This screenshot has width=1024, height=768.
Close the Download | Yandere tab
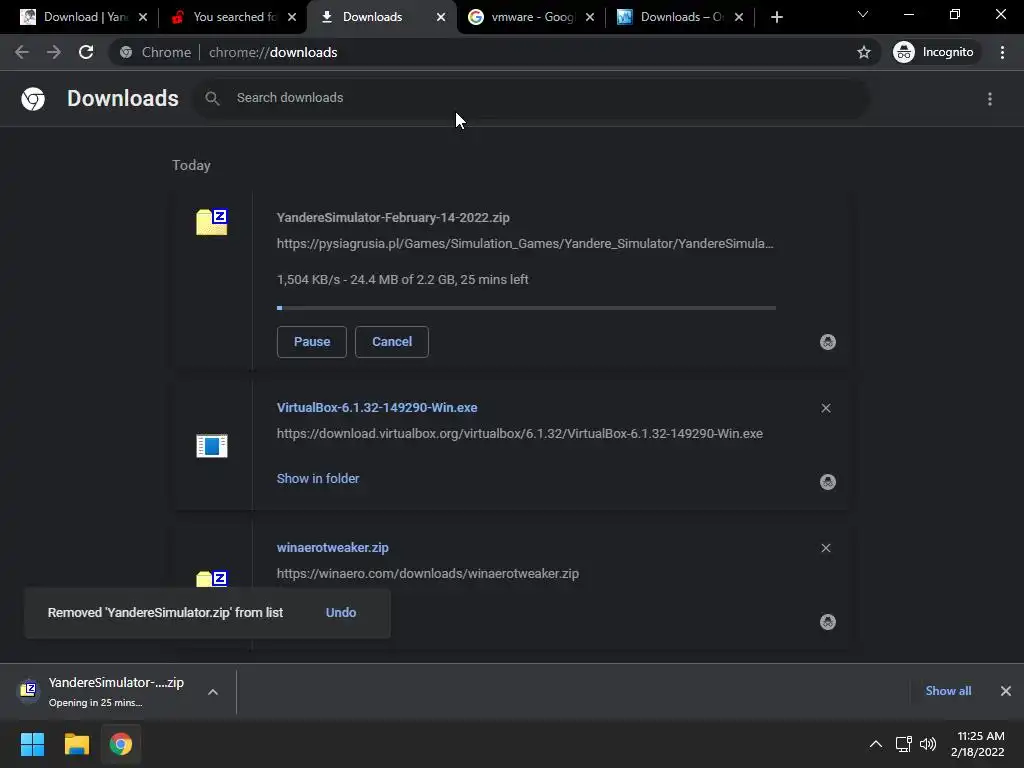[144, 17]
